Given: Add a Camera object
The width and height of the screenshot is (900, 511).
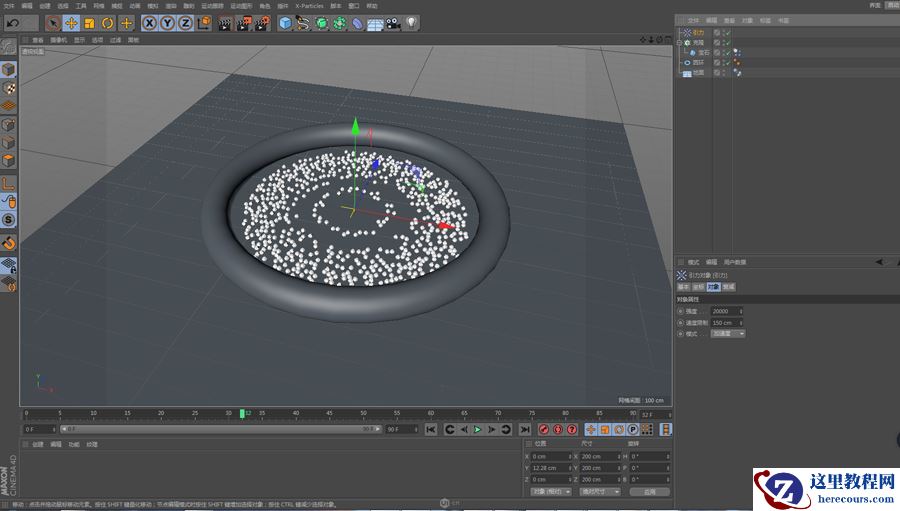Looking at the screenshot, I should pos(393,23).
